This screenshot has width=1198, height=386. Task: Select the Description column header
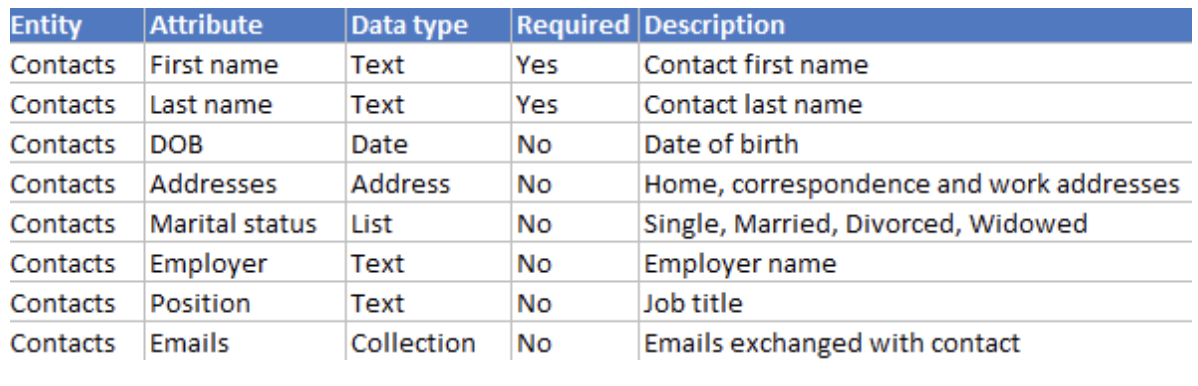click(x=915, y=26)
